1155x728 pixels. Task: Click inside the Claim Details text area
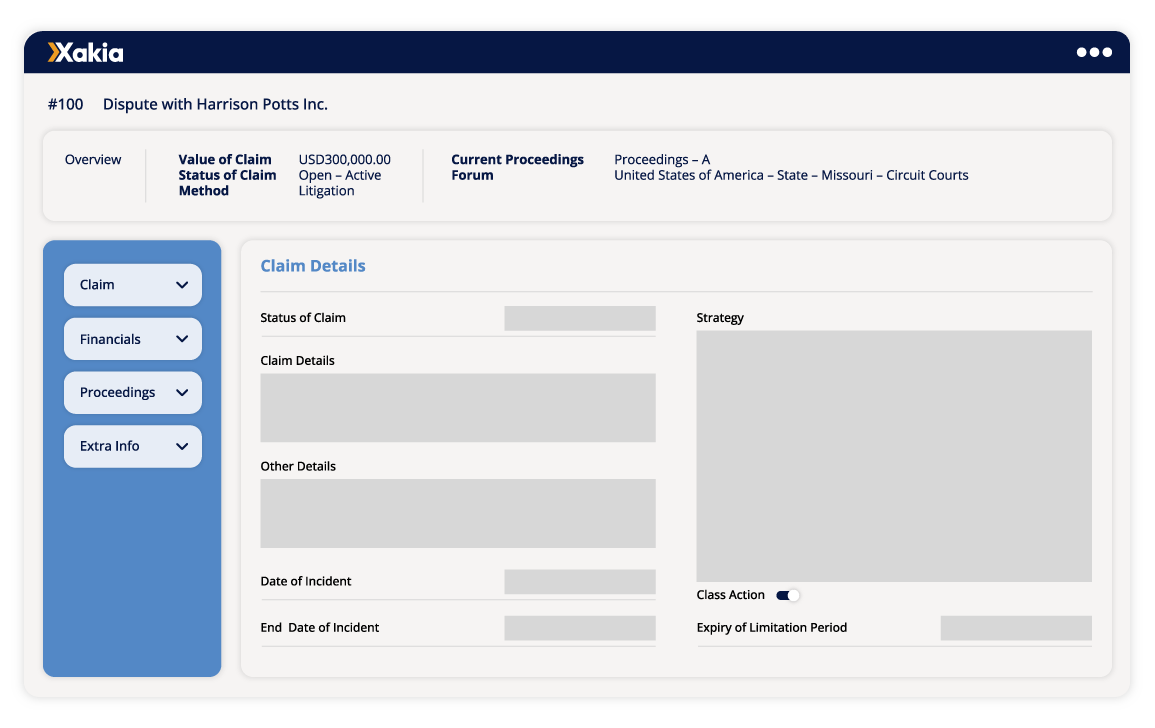tap(458, 407)
